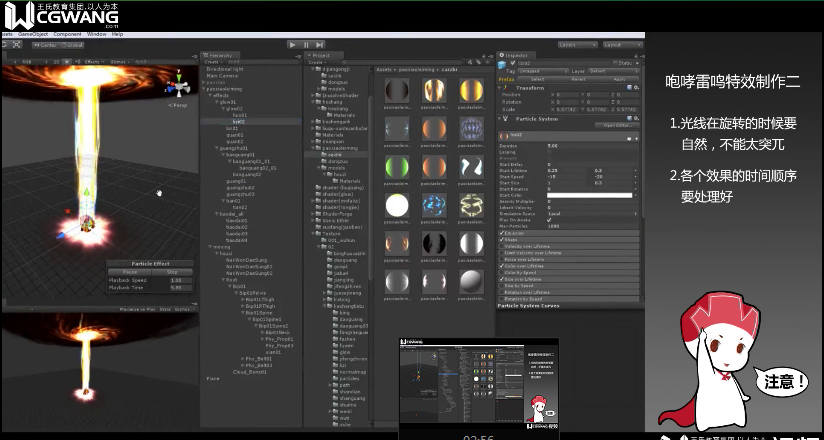Disable the Color over Lifetime module
The height and width of the screenshot is (440, 824).
pyautogui.click(x=502, y=266)
